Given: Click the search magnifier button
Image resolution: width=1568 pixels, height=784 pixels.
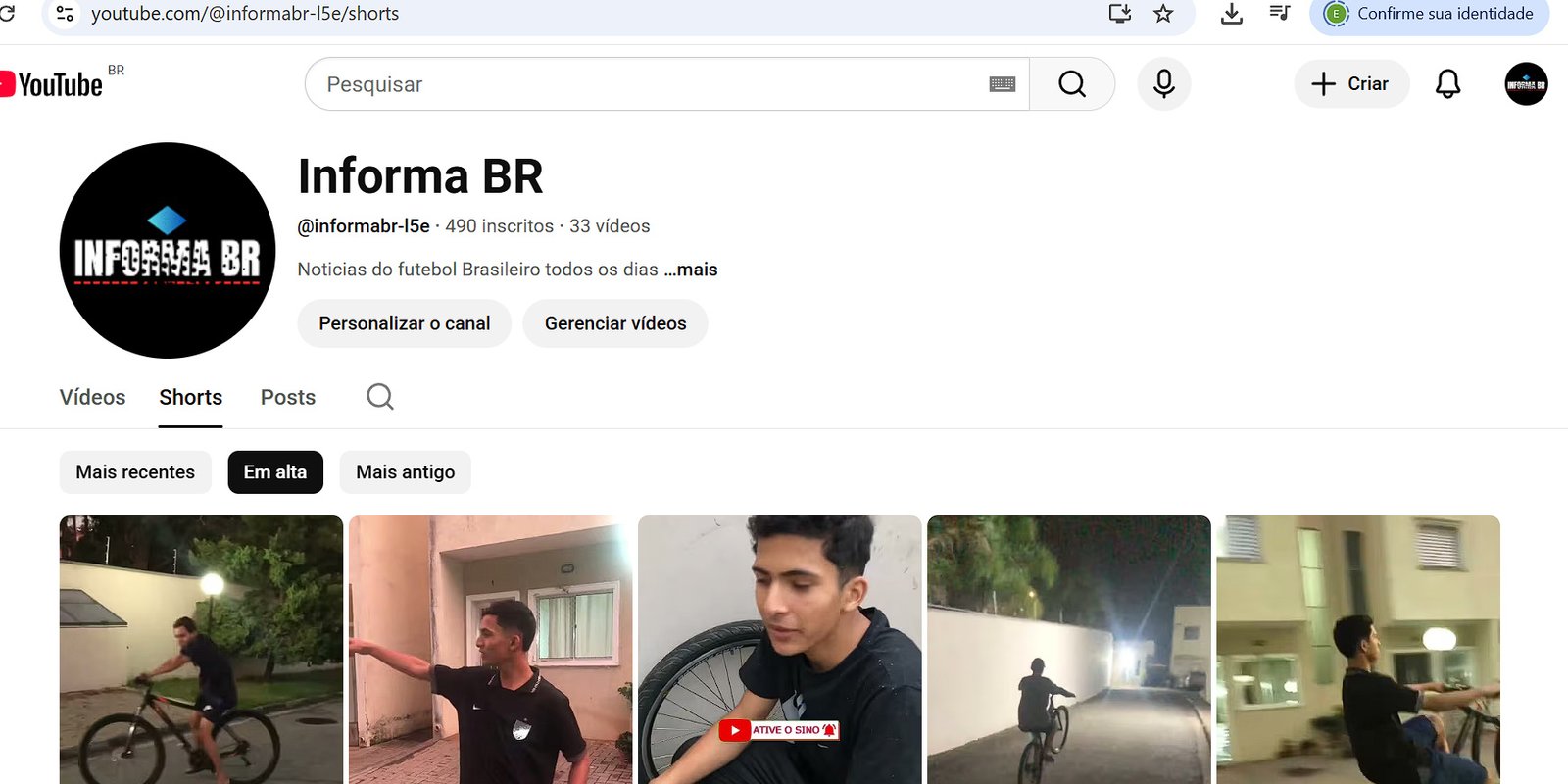Looking at the screenshot, I should point(1072,84).
